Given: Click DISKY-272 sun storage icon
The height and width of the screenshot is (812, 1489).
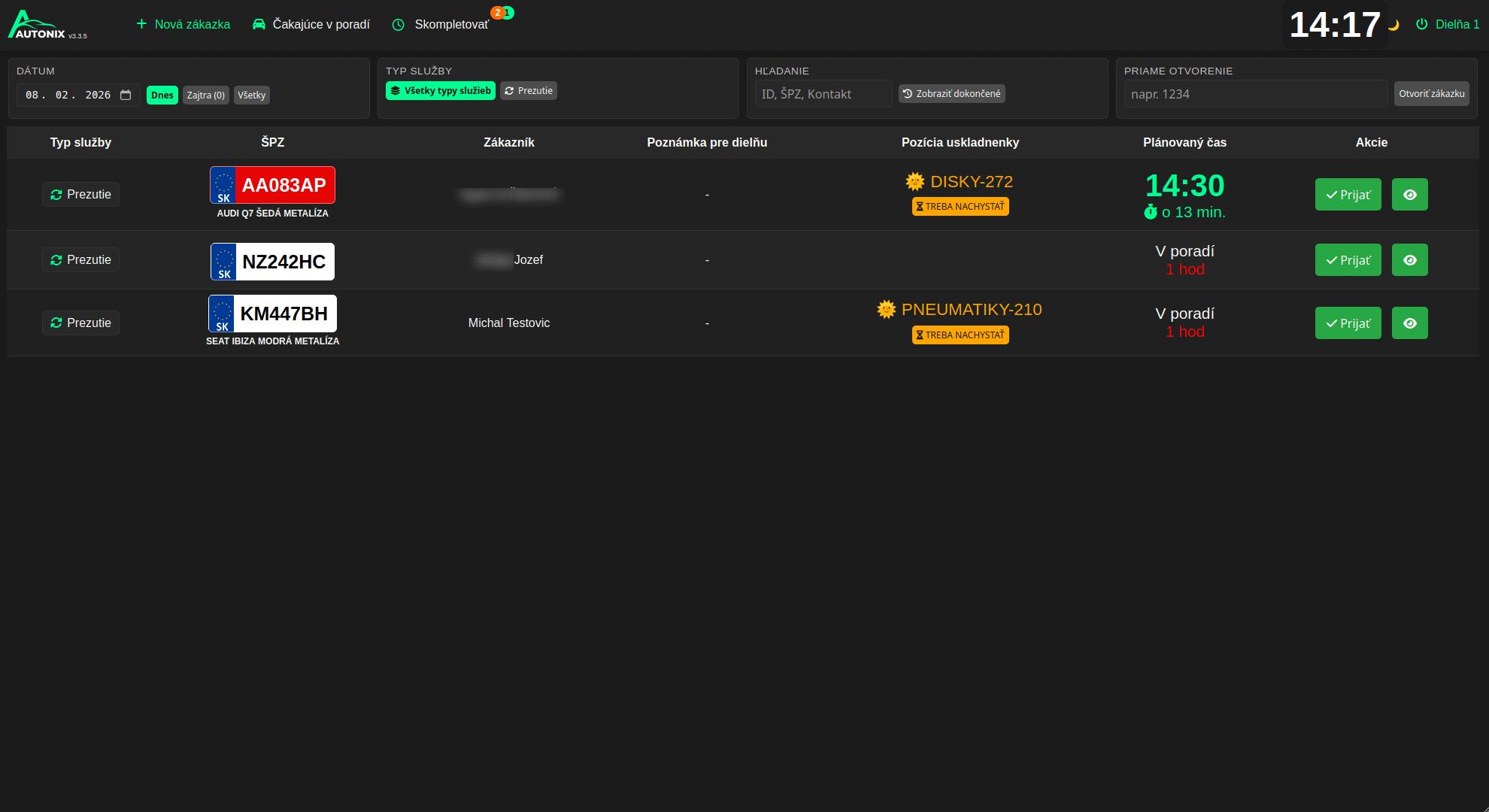Looking at the screenshot, I should (x=914, y=181).
